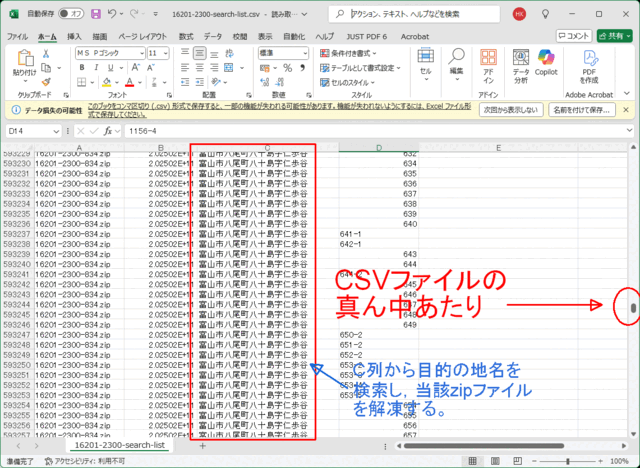Expand the number format 標準 dropdown
This screenshot has width=640, height=468.
(284, 52)
